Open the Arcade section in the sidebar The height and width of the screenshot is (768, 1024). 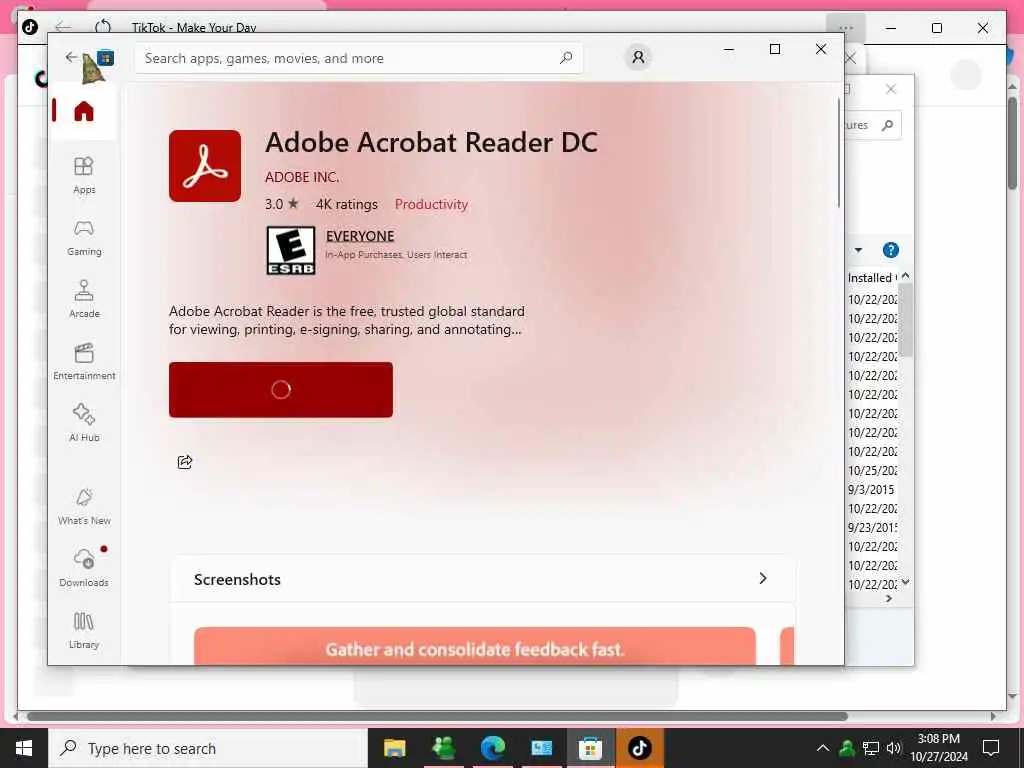click(84, 299)
